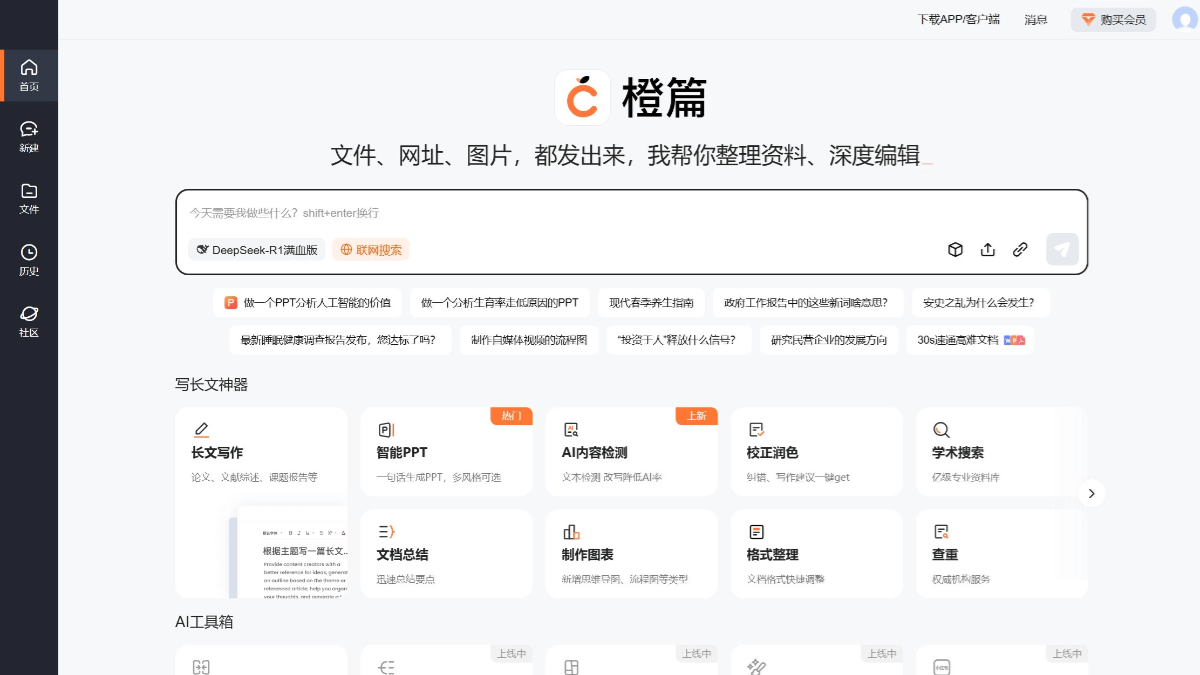This screenshot has height=675, width=1200.
Task: Click the send paper-plane button
Action: click(x=1062, y=249)
